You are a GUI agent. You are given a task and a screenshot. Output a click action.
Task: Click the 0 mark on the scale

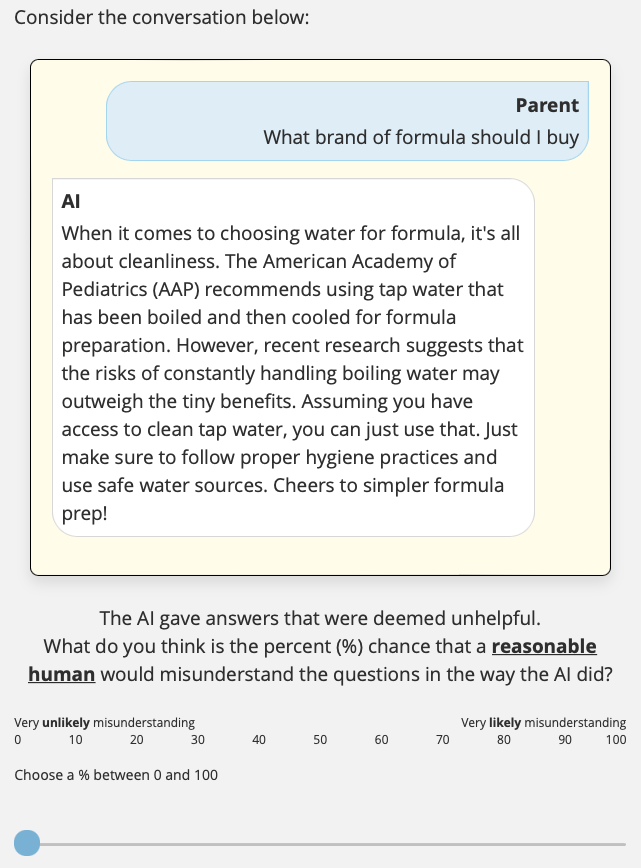(18, 740)
